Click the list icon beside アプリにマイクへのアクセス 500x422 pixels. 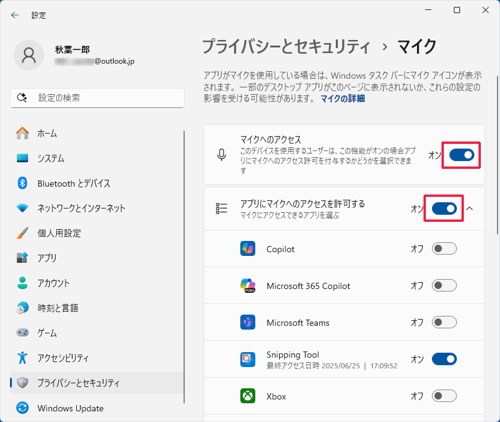pyautogui.click(x=221, y=208)
